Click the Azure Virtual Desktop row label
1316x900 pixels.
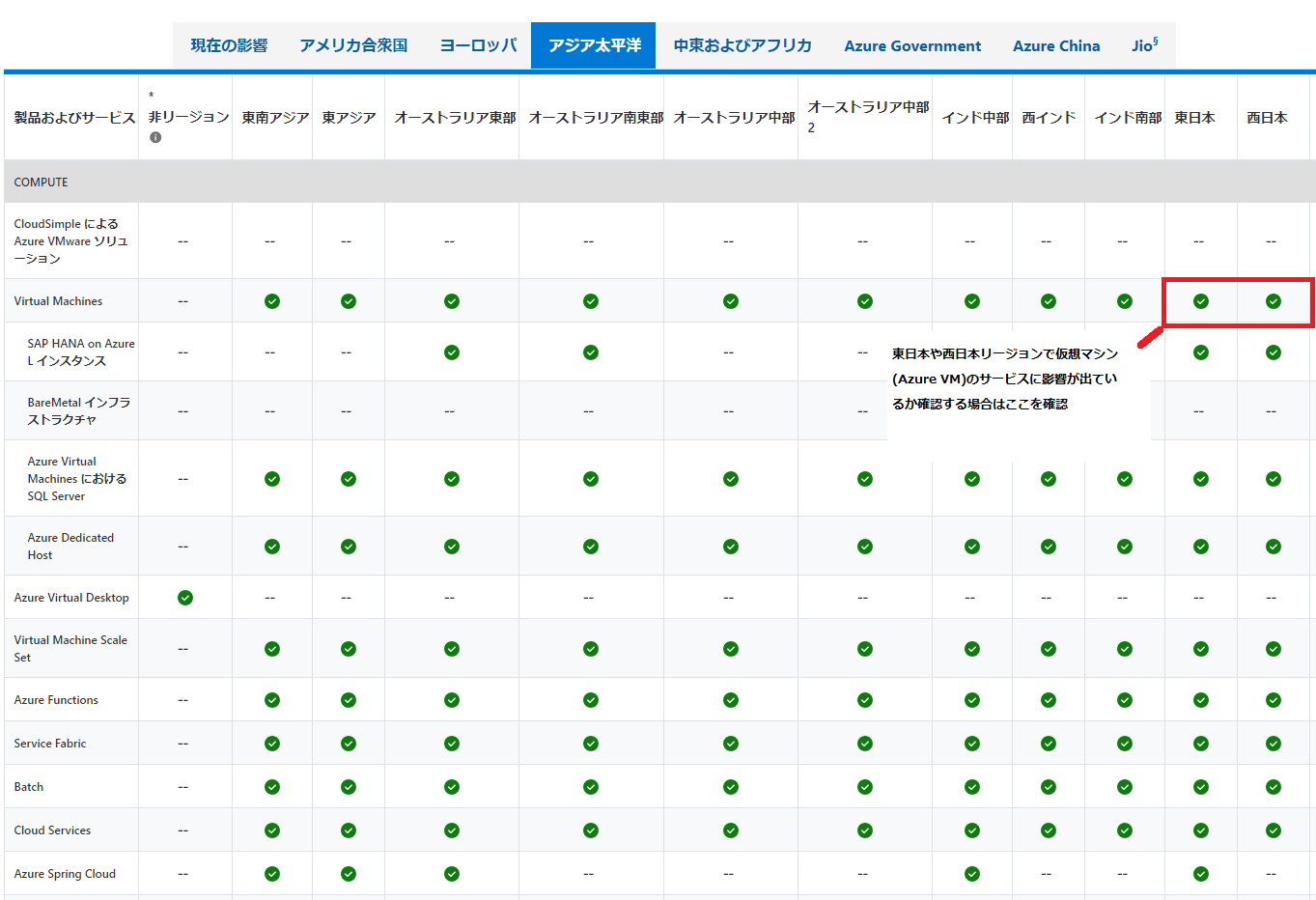(71, 598)
